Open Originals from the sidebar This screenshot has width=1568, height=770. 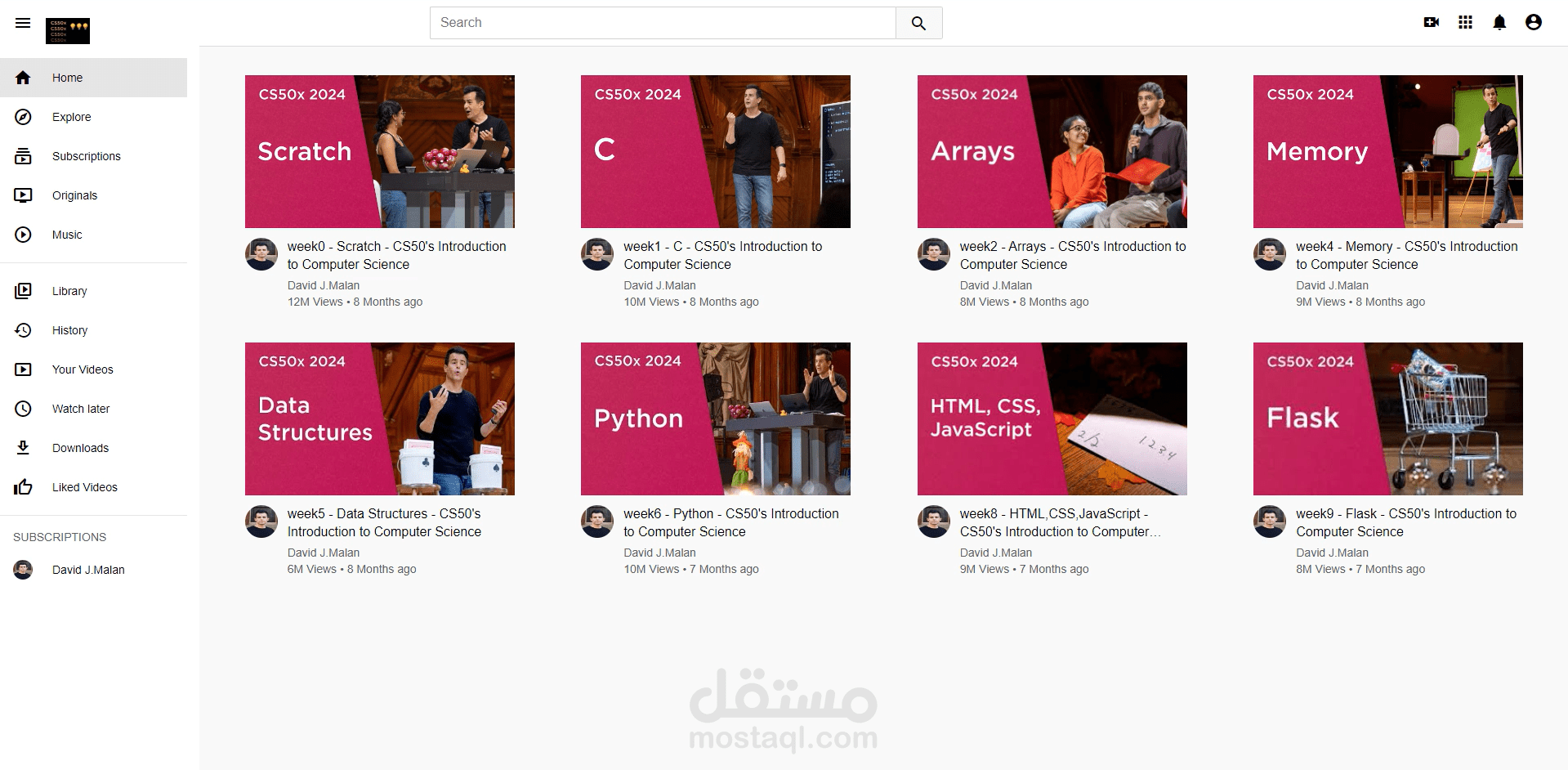93,195
